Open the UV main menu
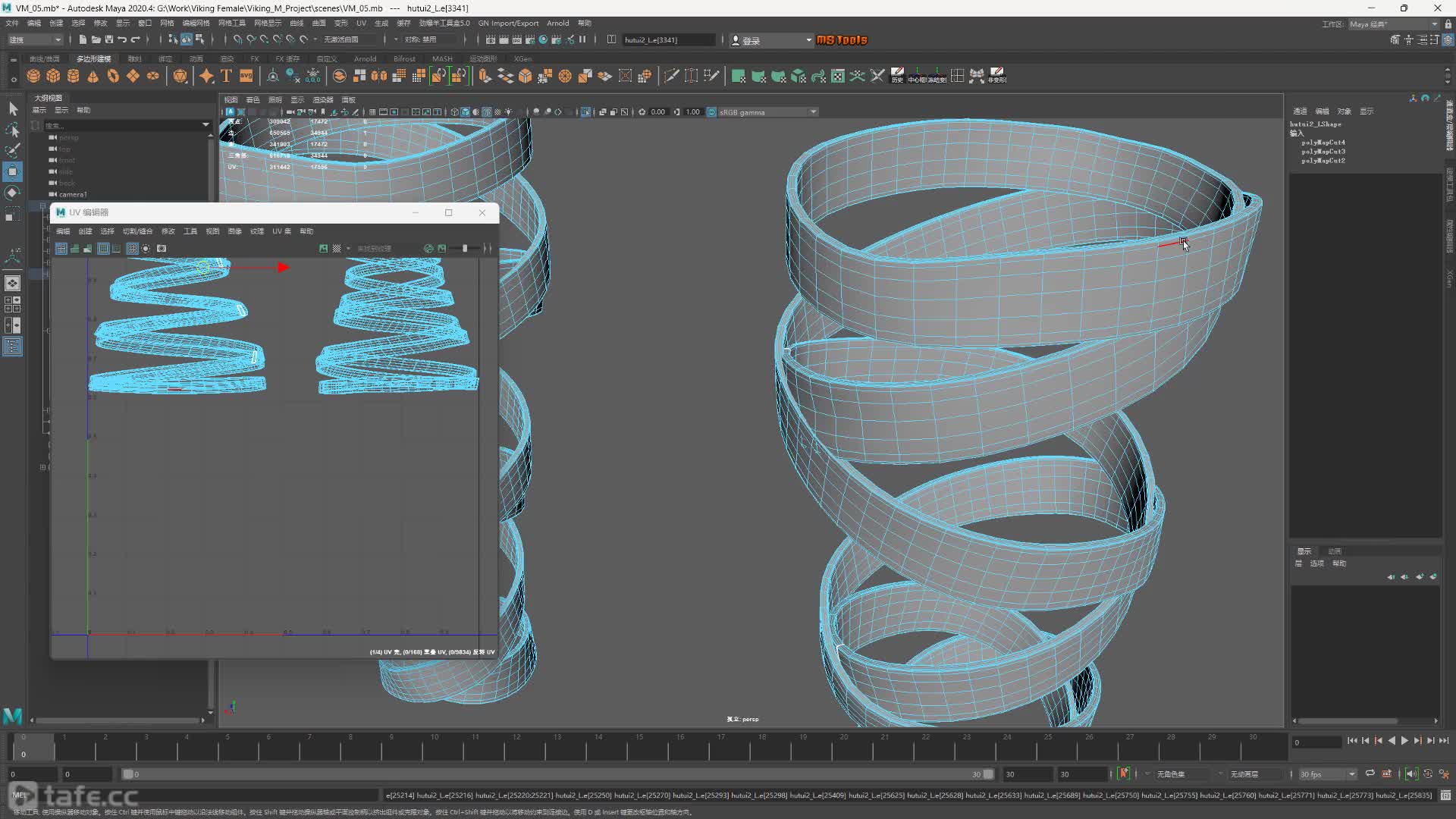 pos(361,24)
